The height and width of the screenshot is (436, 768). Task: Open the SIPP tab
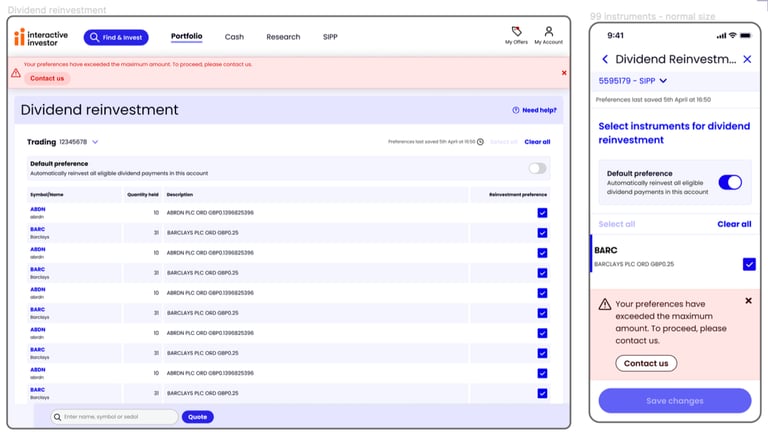coord(330,37)
